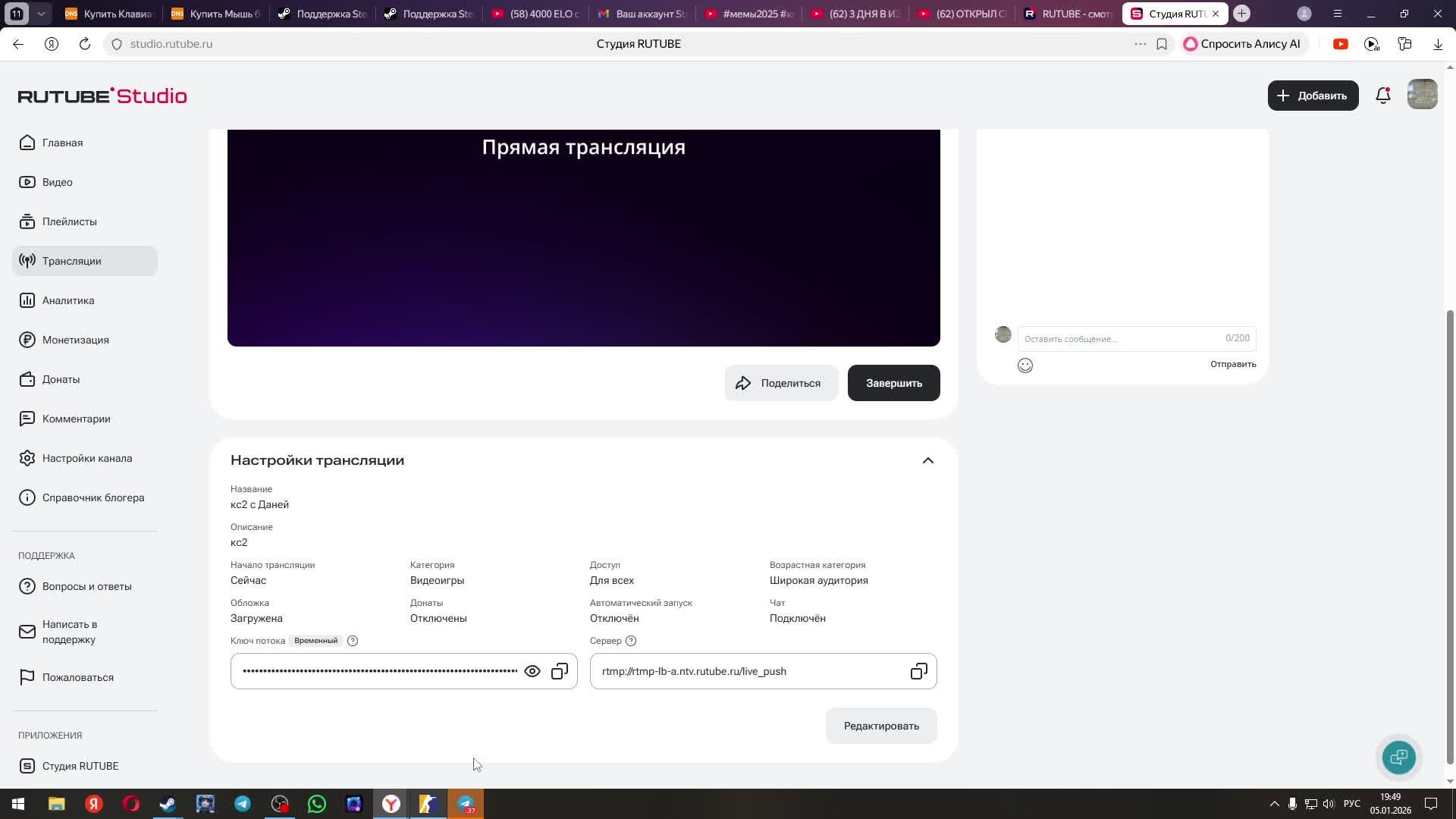Select Трансляции in sidebar

pyautogui.click(x=85, y=261)
